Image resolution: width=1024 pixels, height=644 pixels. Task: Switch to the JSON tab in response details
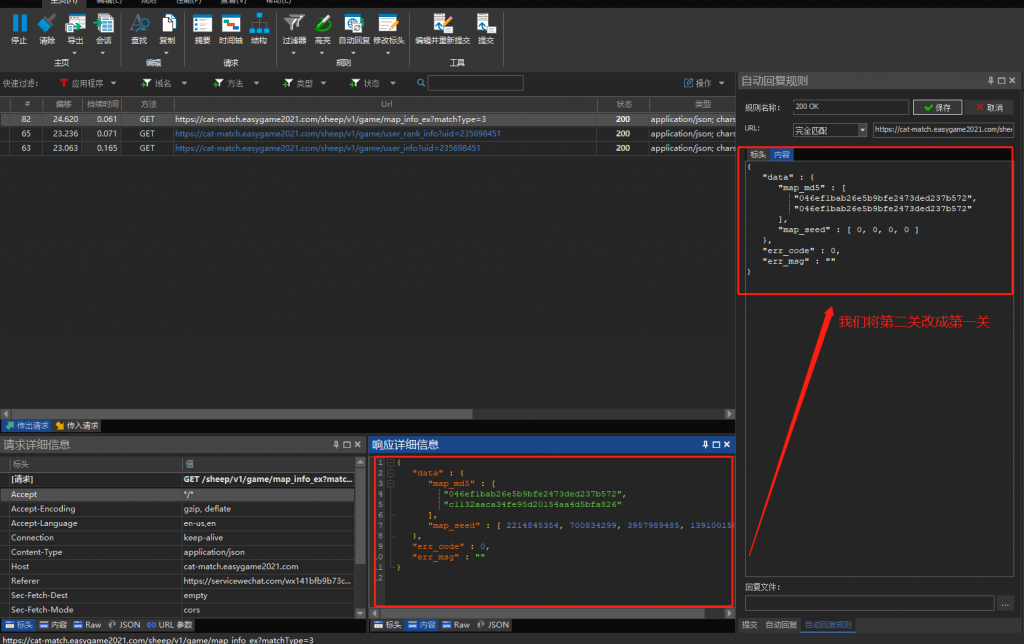coord(492,625)
